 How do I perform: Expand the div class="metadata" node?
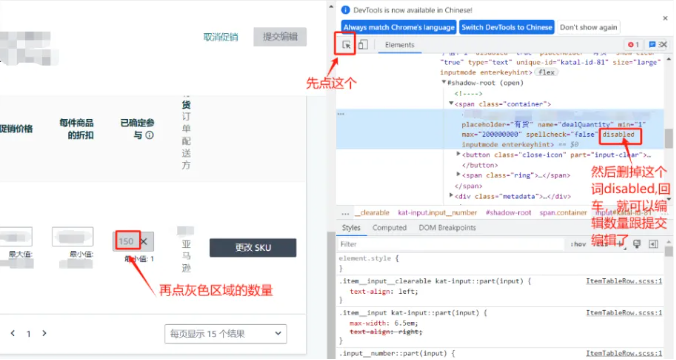[451, 195]
